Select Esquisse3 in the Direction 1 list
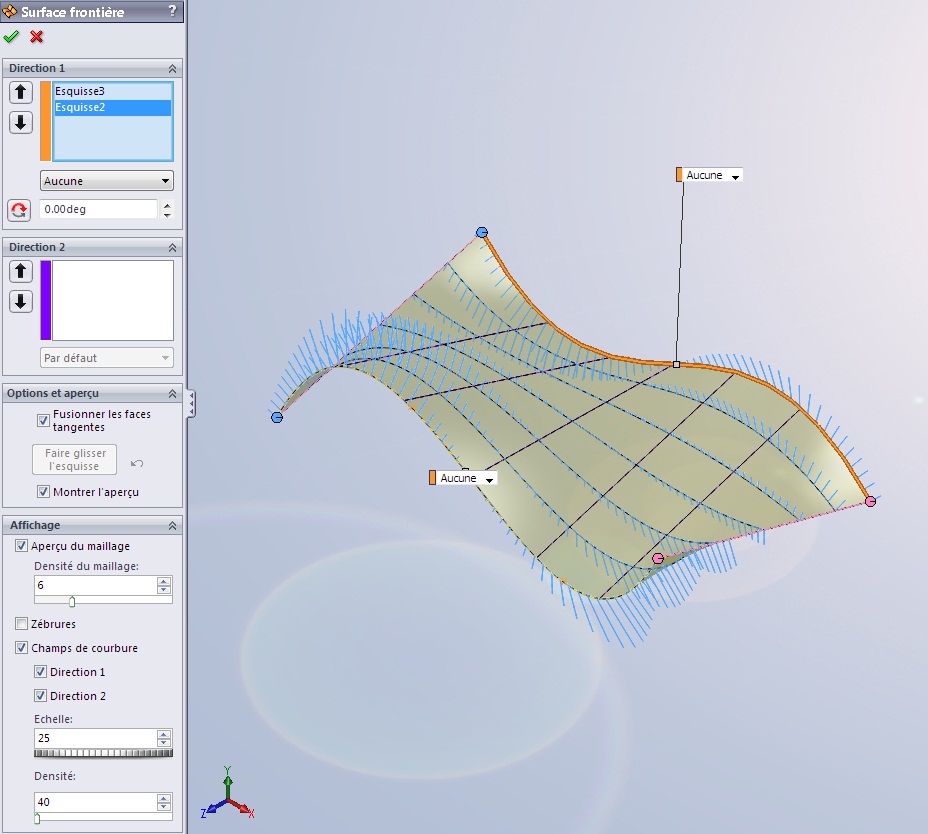 (80, 92)
